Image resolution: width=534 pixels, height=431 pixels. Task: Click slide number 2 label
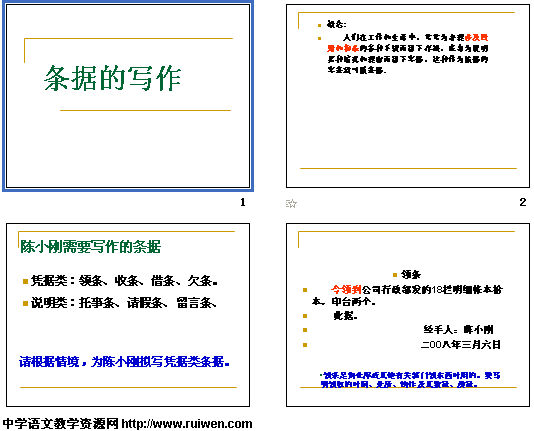[523, 202]
